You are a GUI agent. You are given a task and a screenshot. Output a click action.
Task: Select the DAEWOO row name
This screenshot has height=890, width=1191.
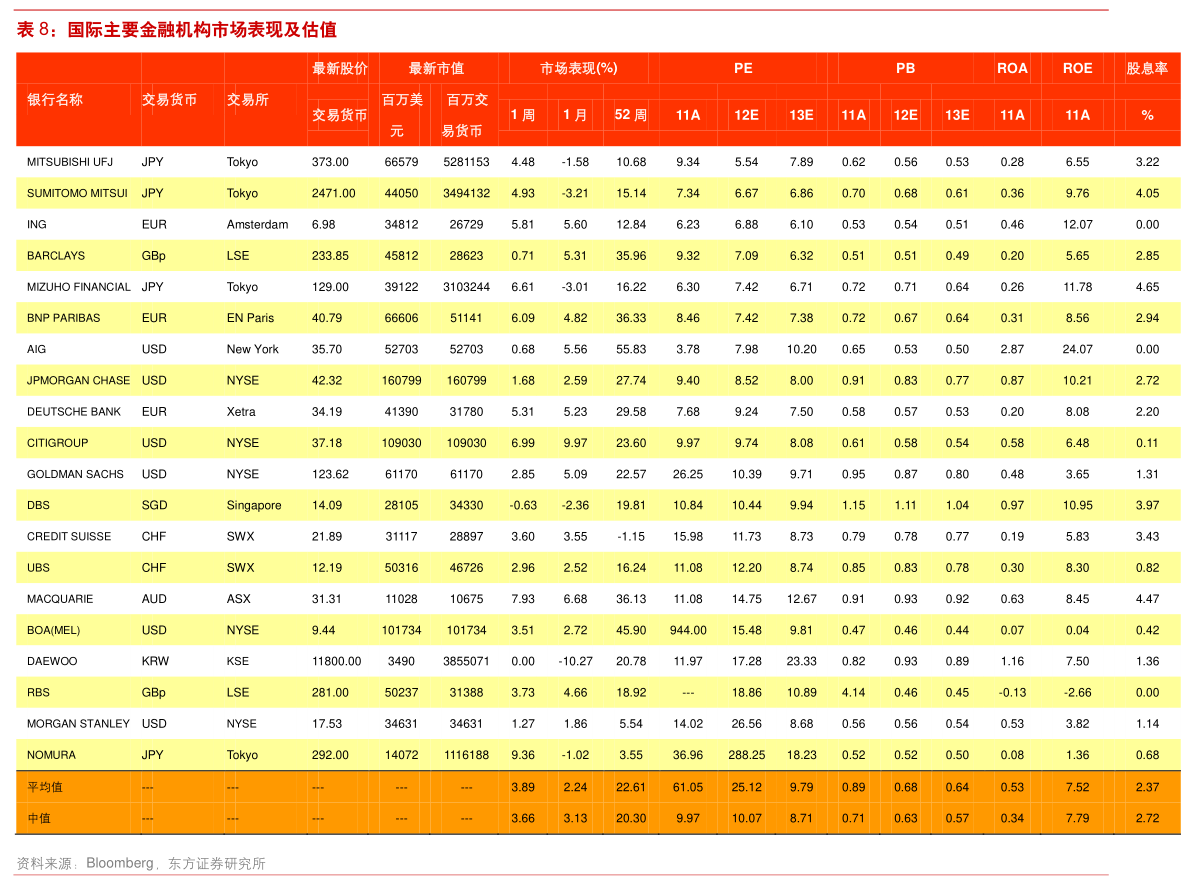[x=52, y=661]
